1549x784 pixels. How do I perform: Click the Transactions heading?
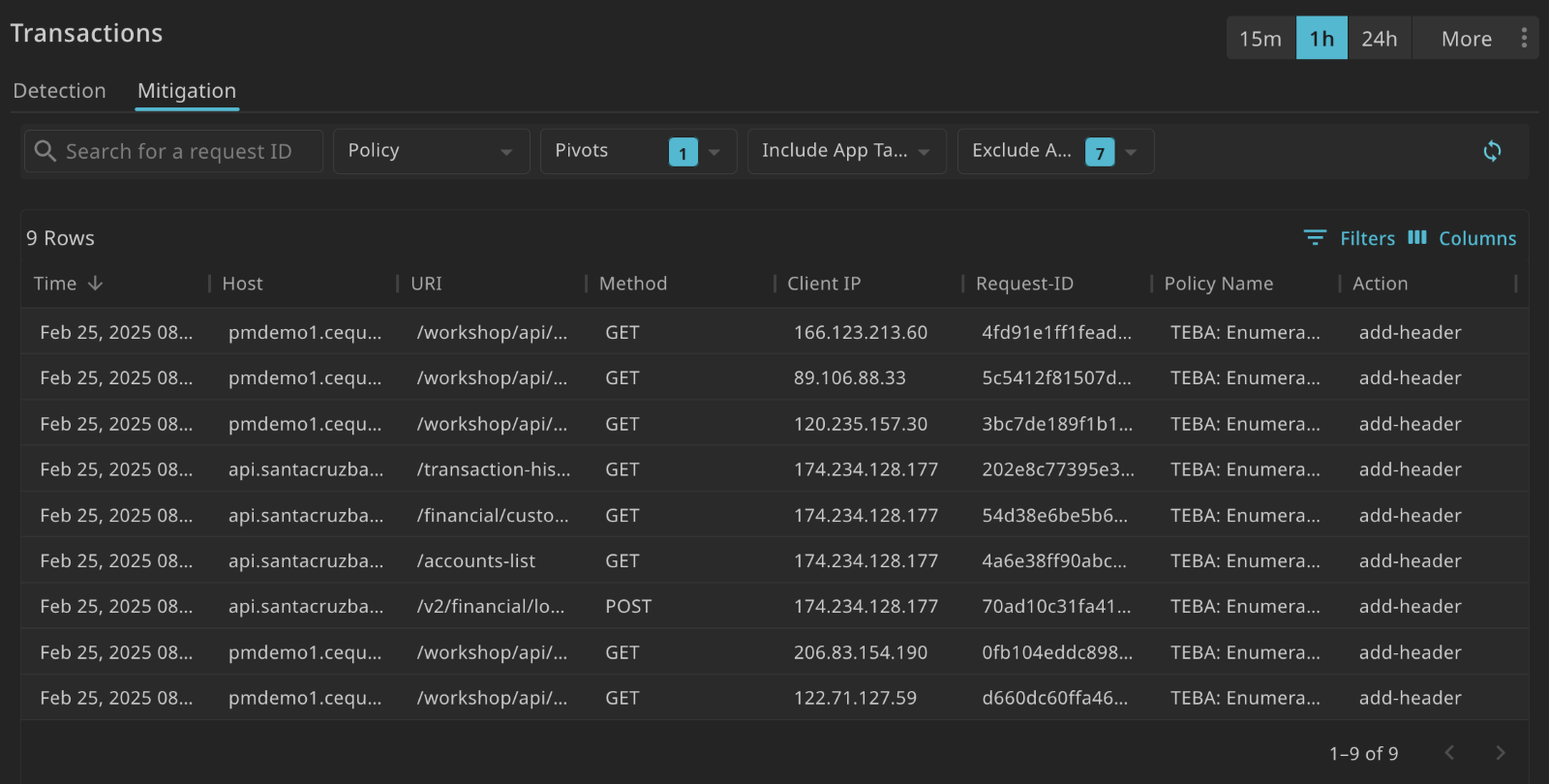click(x=86, y=33)
